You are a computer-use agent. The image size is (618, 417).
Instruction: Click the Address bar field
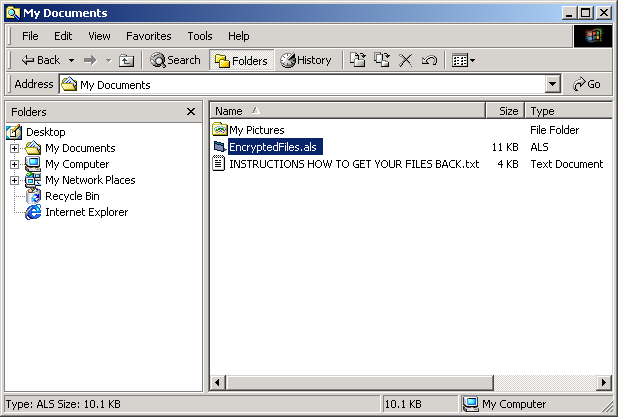pos(302,84)
